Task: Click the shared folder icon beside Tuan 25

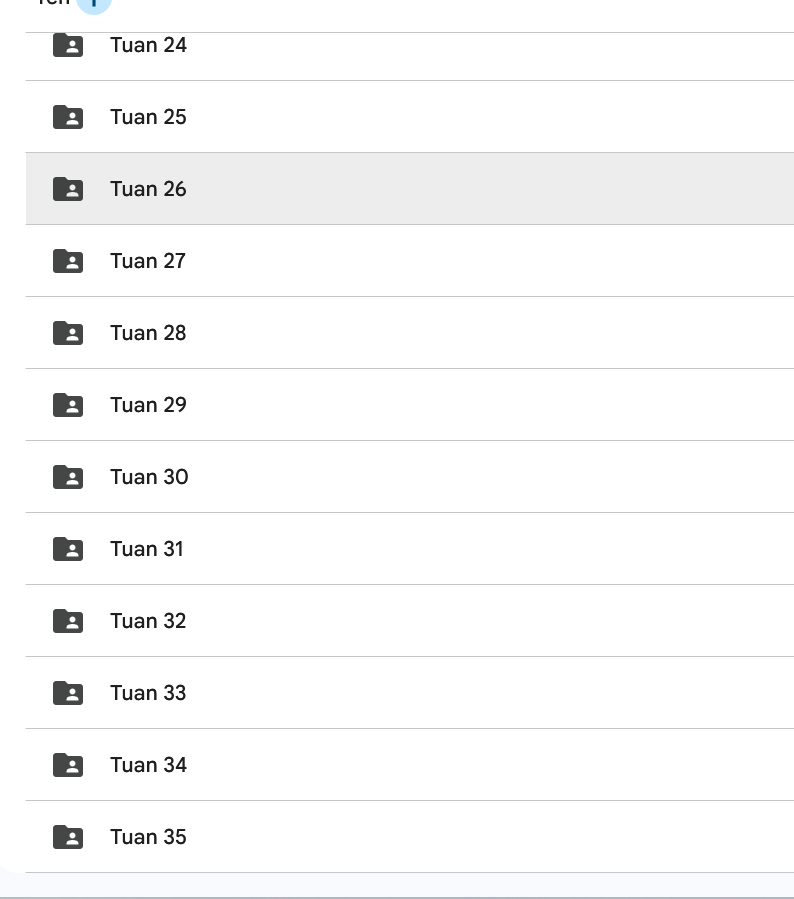Action: [68, 117]
